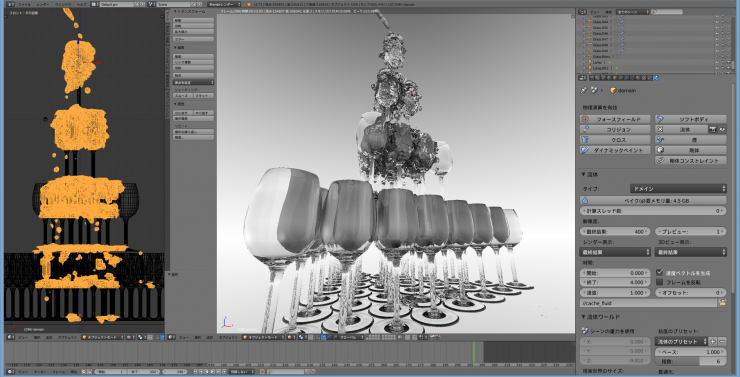This screenshot has width=740, height=377.
Task: Open タイプ dropdown showing ドメイン
Action: pyautogui.click(x=678, y=188)
